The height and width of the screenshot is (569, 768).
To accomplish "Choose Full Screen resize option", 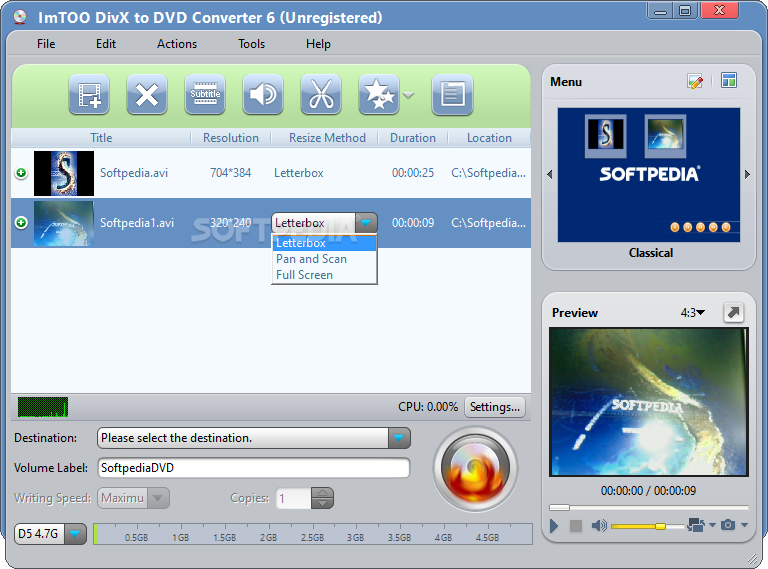I will pyautogui.click(x=324, y=275).
